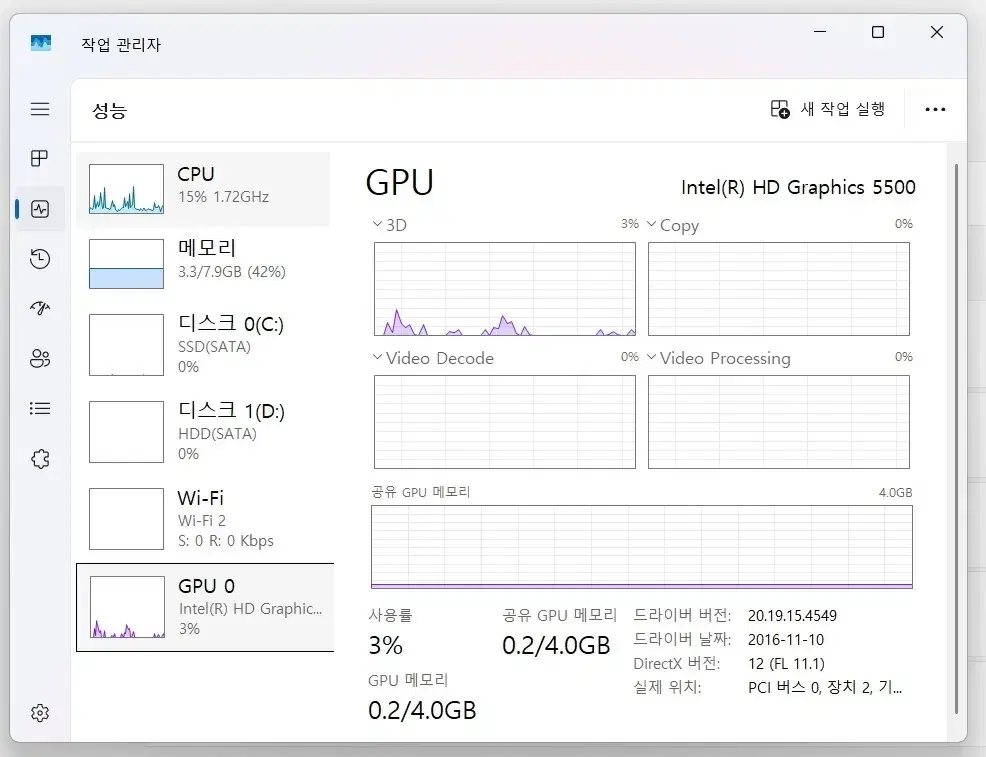Click the 3.3/7.9GB (42%) memory reading
986x757 pixels.
232,272
